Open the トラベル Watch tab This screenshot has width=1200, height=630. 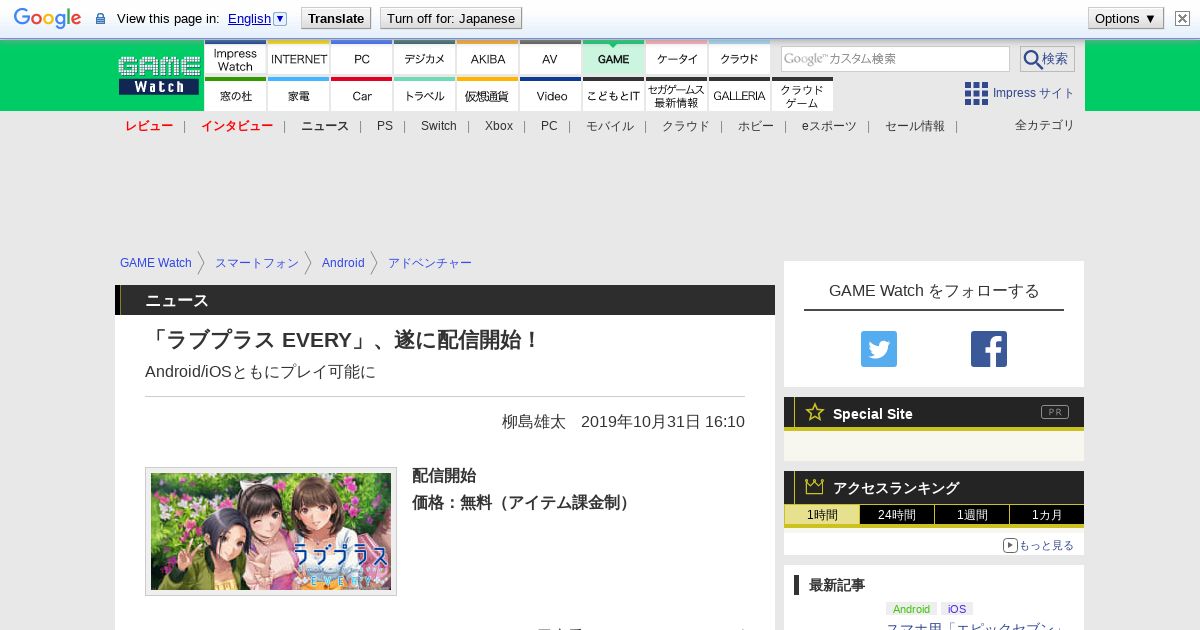[x=425, y=95]
